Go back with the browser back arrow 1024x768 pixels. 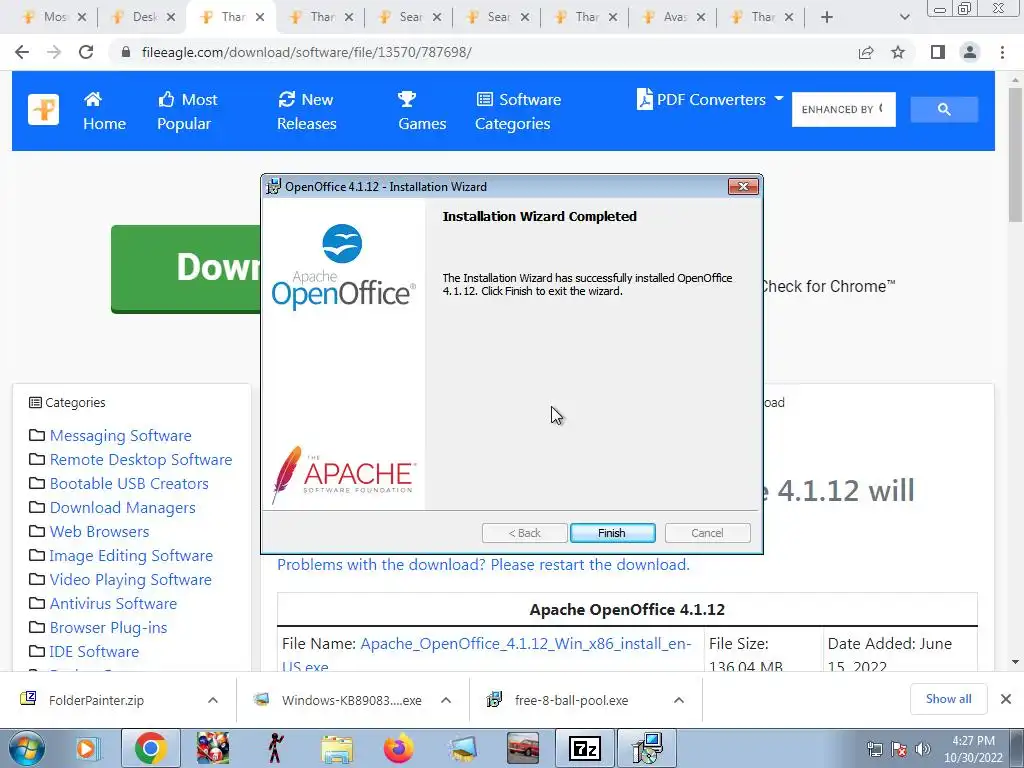22,52
